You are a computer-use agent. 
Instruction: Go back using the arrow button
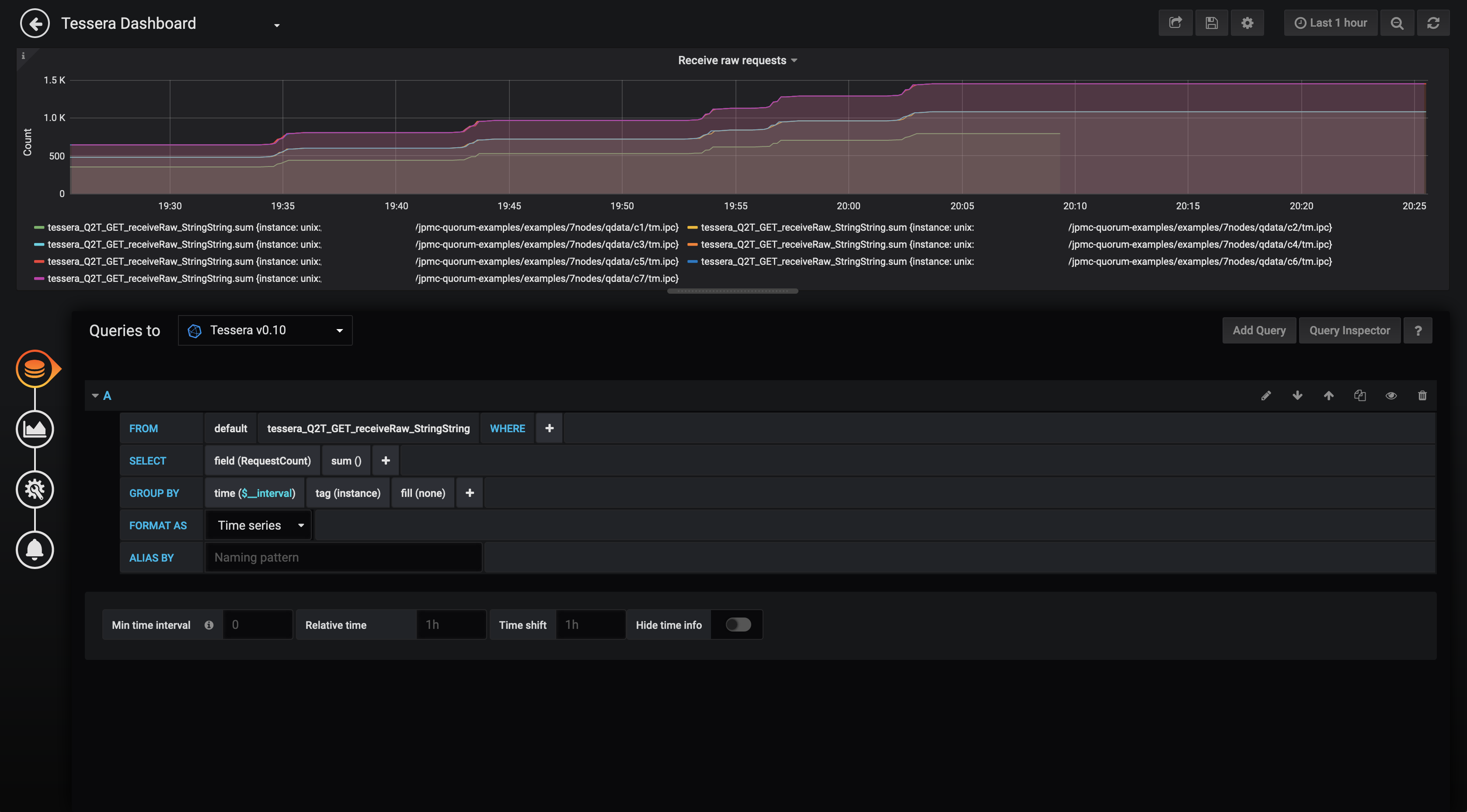coord(35,23)
